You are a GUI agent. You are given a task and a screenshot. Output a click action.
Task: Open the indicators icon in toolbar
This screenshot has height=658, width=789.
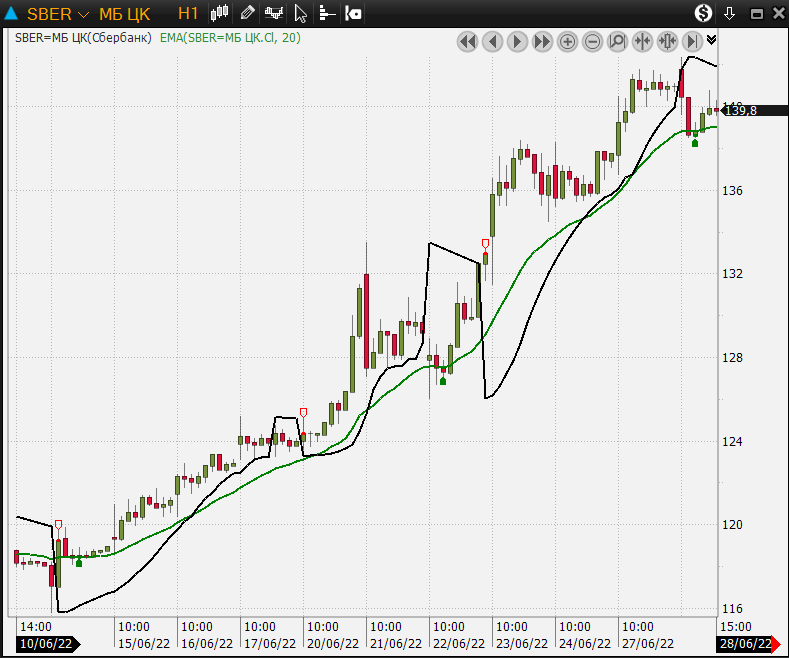coord(273,14)
